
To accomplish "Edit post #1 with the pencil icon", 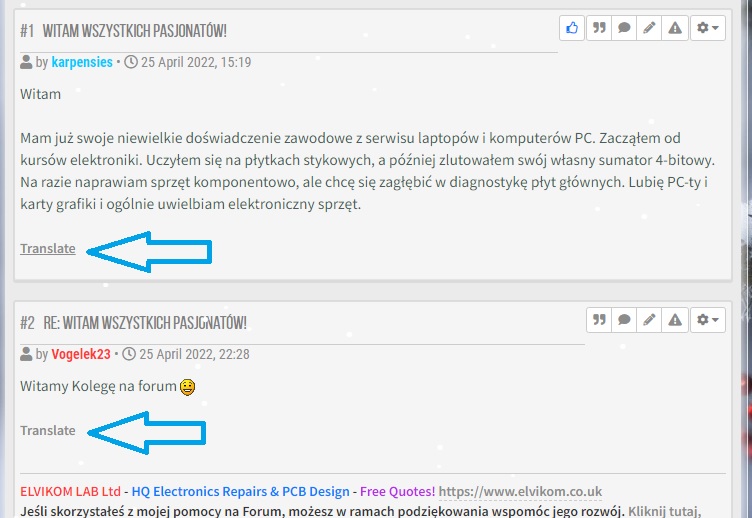I will pyautogui.click(x=649, y=28).
